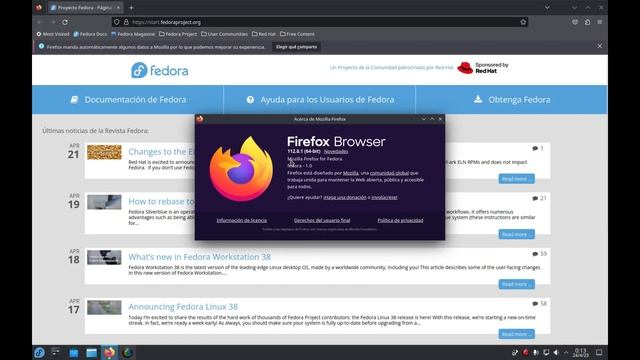Screen dimensions: 640x360
Task: Click the Fedora logo on the page
Action: [x=160, y=70]
